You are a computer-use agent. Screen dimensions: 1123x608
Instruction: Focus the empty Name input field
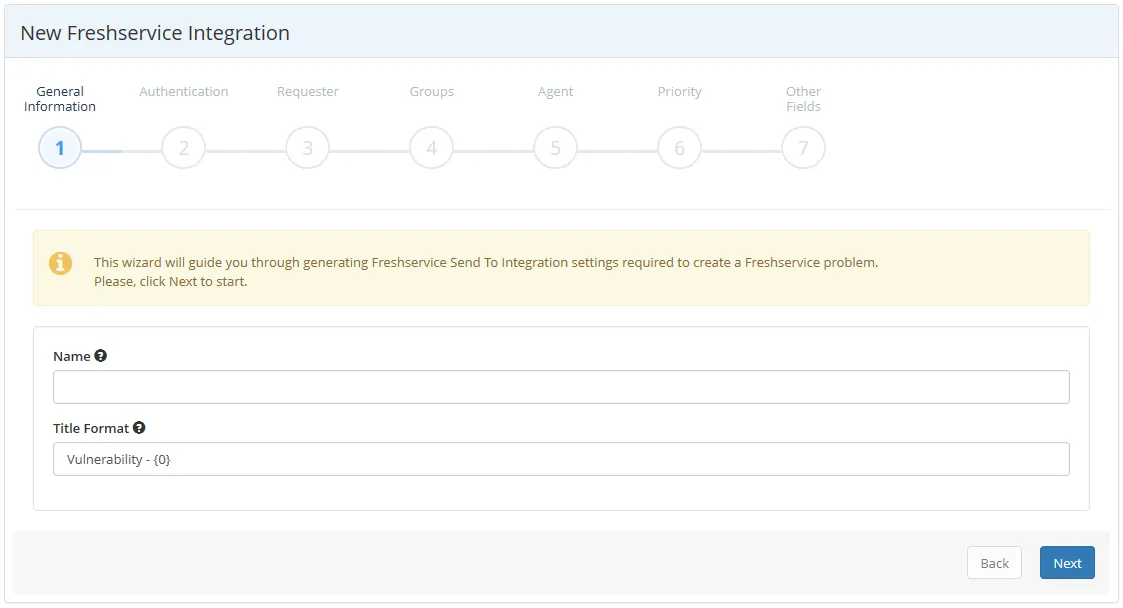[561, 387]
